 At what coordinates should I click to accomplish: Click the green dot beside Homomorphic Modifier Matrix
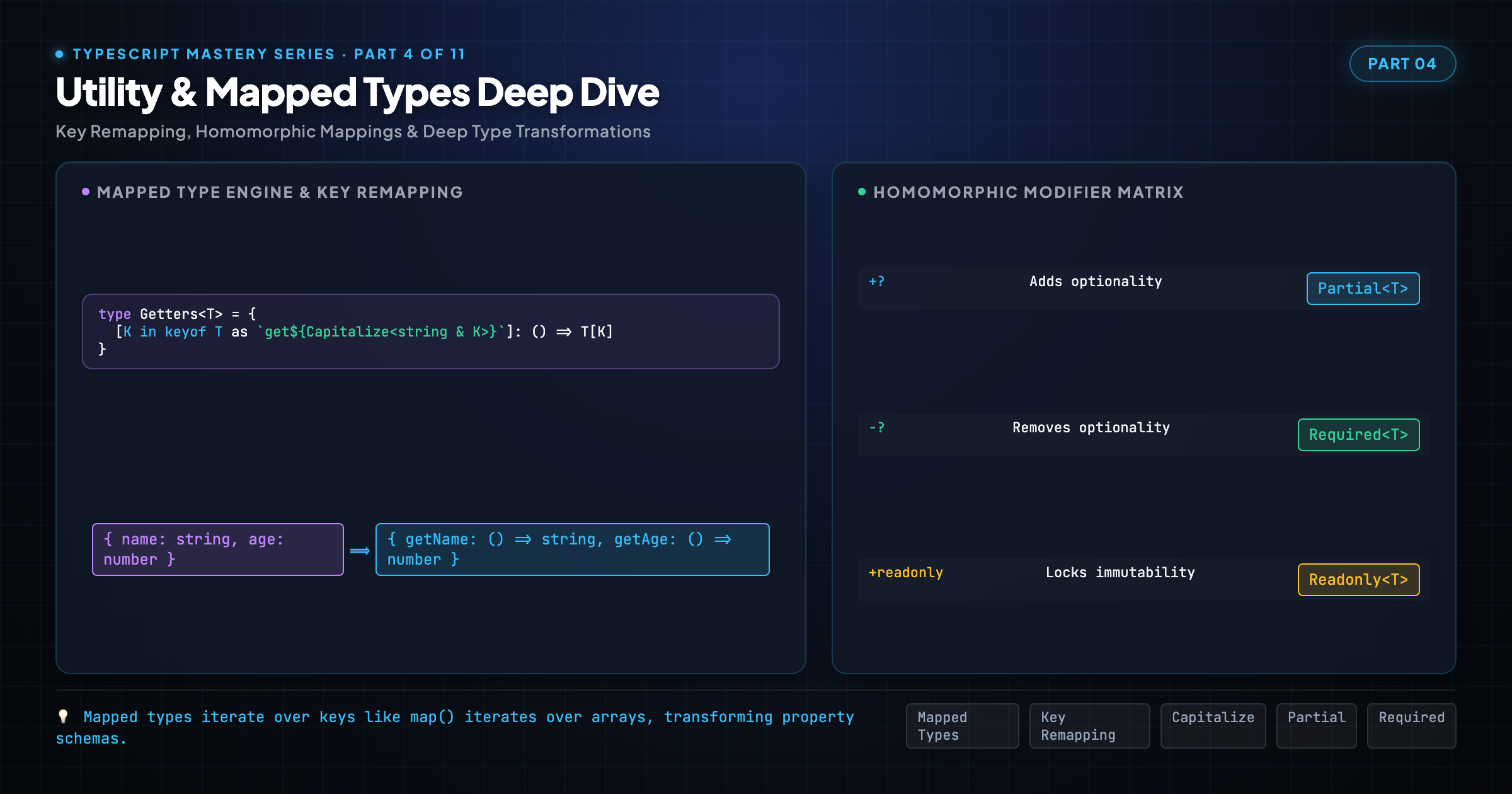[862, 192]
